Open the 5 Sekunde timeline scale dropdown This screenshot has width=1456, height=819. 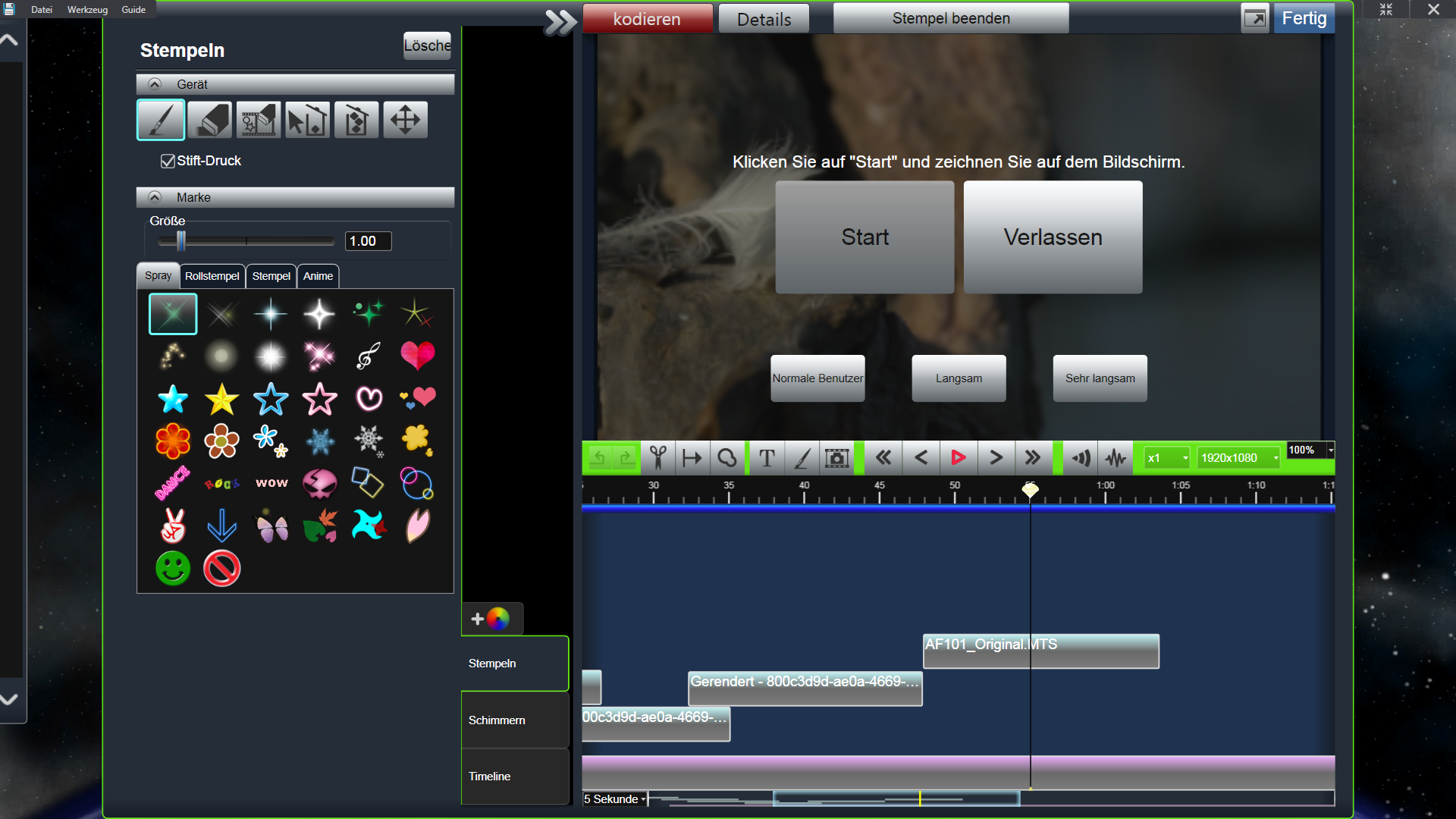615,799
